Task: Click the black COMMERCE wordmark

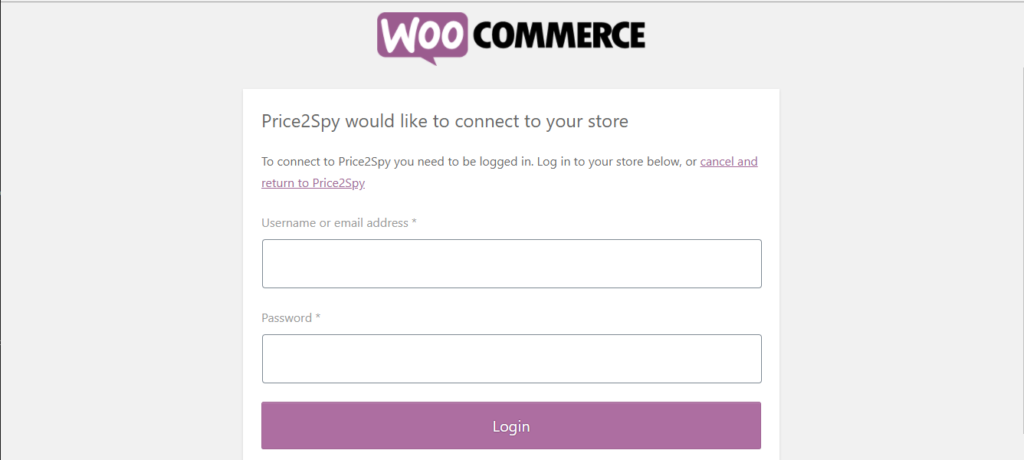Action: (x=559, y=35)
